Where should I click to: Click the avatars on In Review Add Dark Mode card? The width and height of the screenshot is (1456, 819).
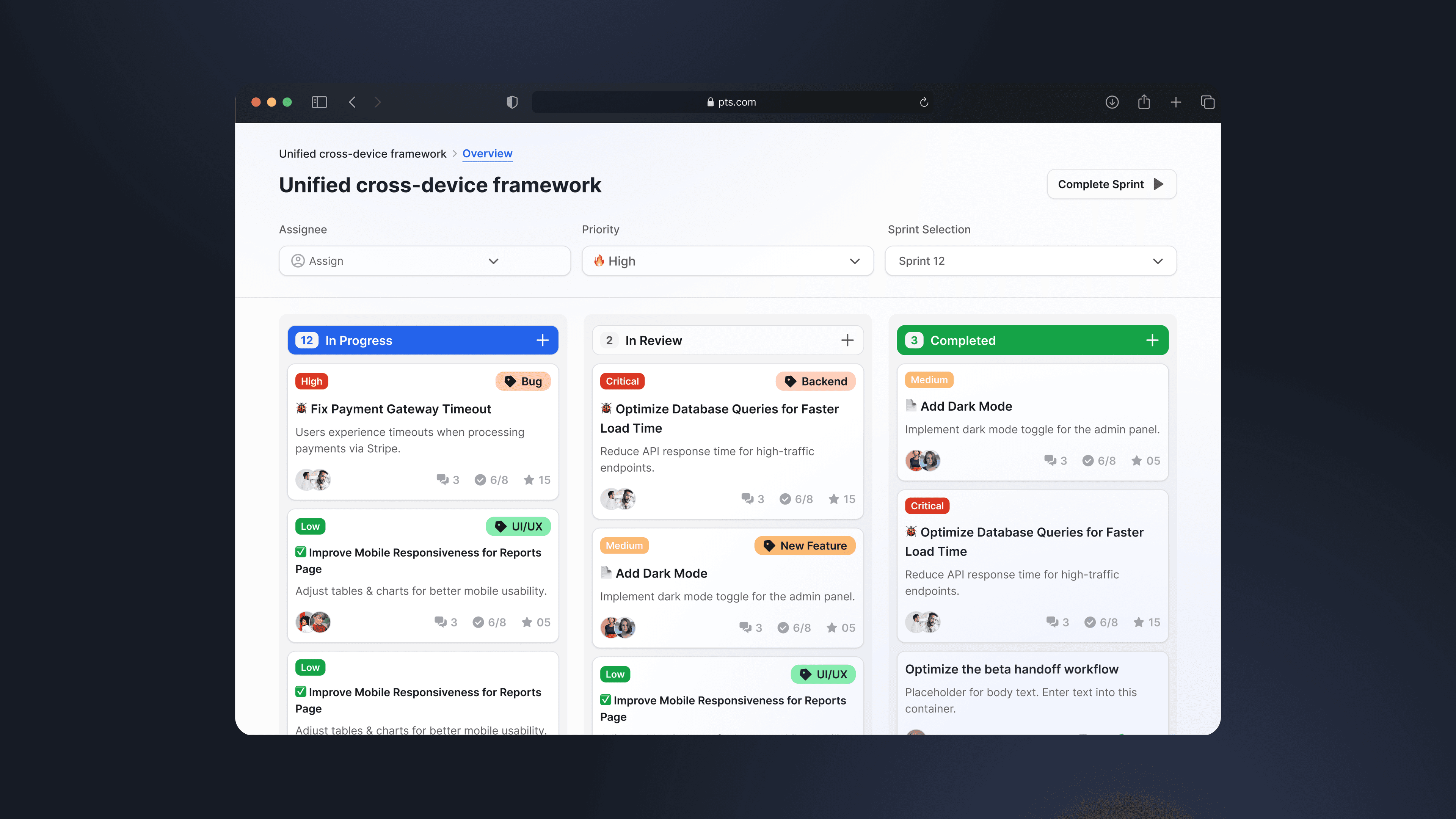tap(618, 628)
